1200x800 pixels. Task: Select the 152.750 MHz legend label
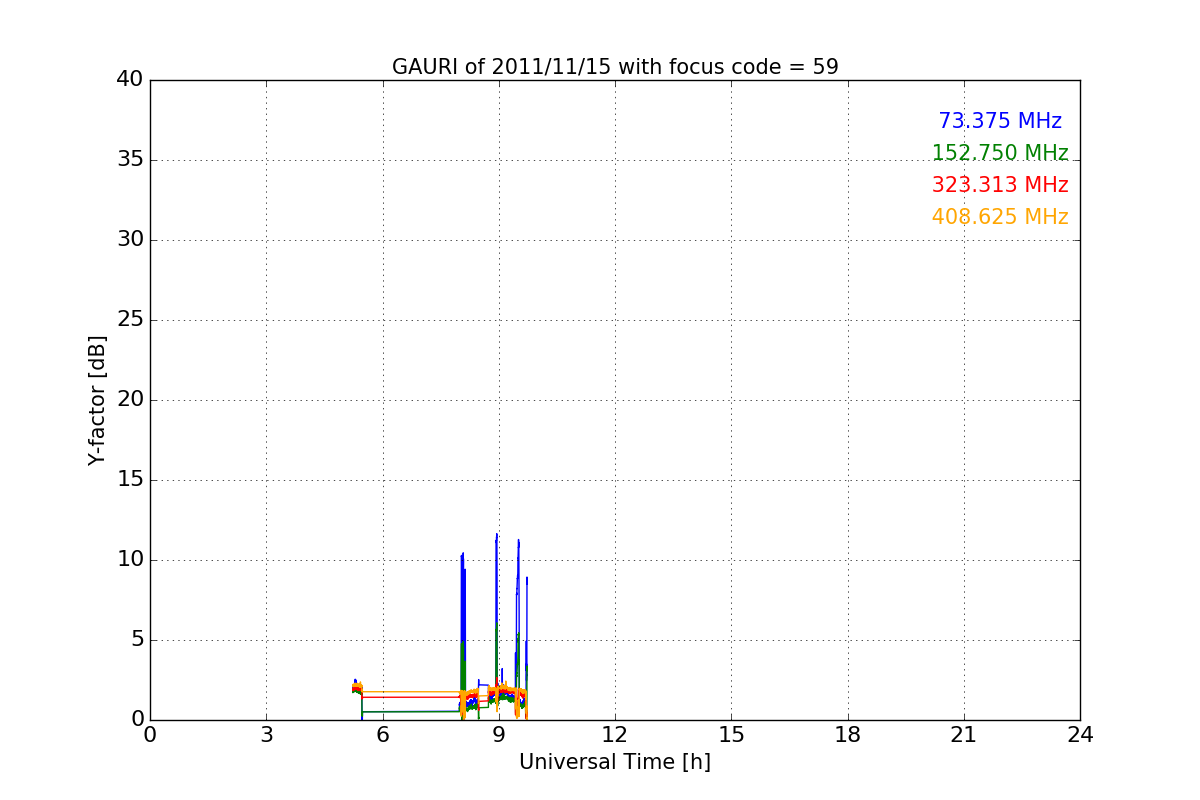pyautogui.click(x=1000, y=153)
